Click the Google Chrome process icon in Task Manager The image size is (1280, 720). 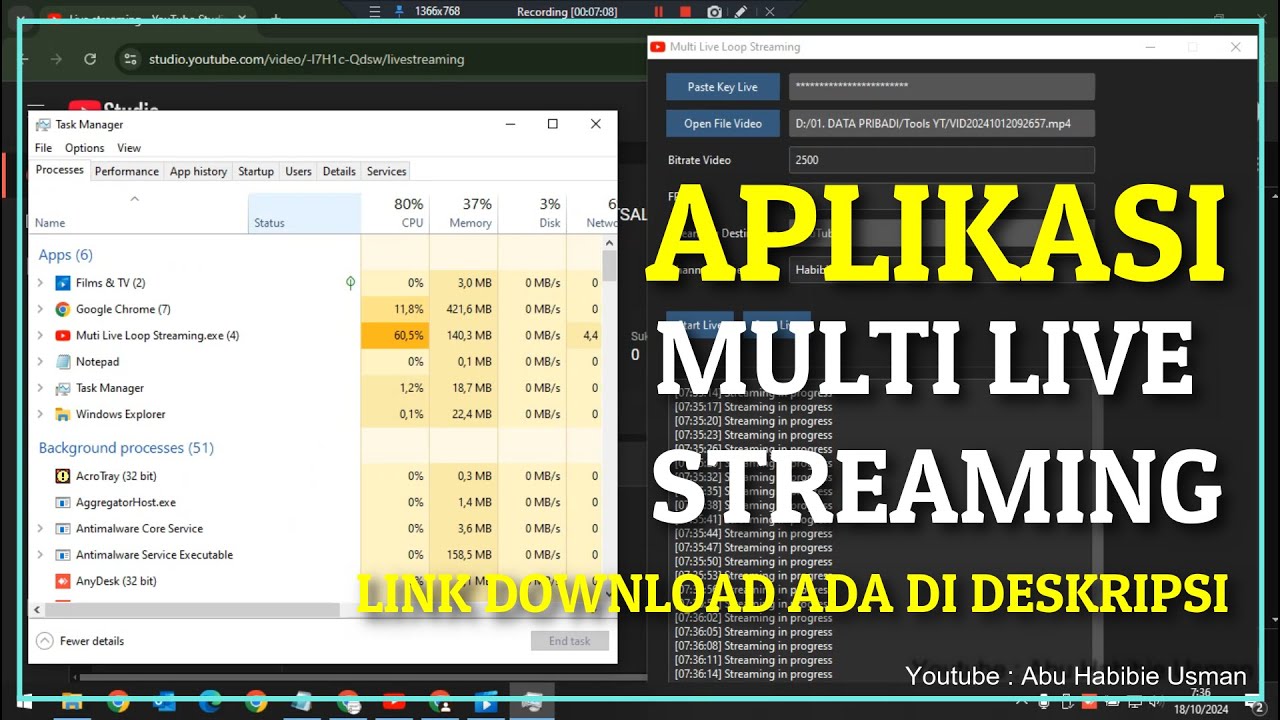click(x=63, y=309)
